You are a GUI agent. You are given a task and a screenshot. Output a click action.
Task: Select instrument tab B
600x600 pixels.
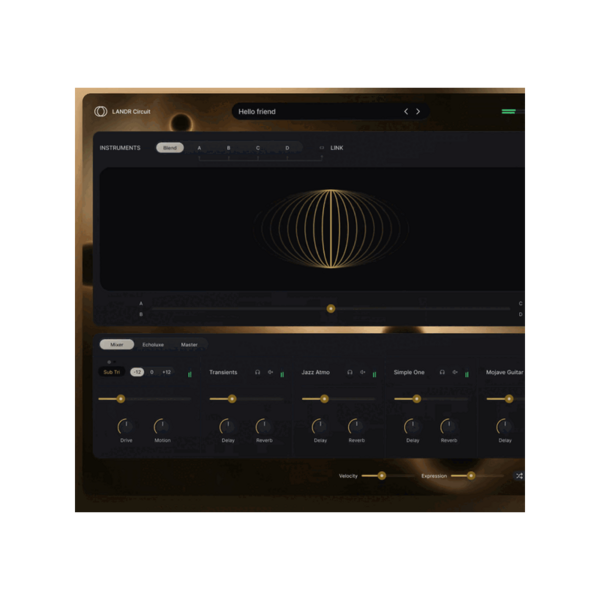click(228, 148)
